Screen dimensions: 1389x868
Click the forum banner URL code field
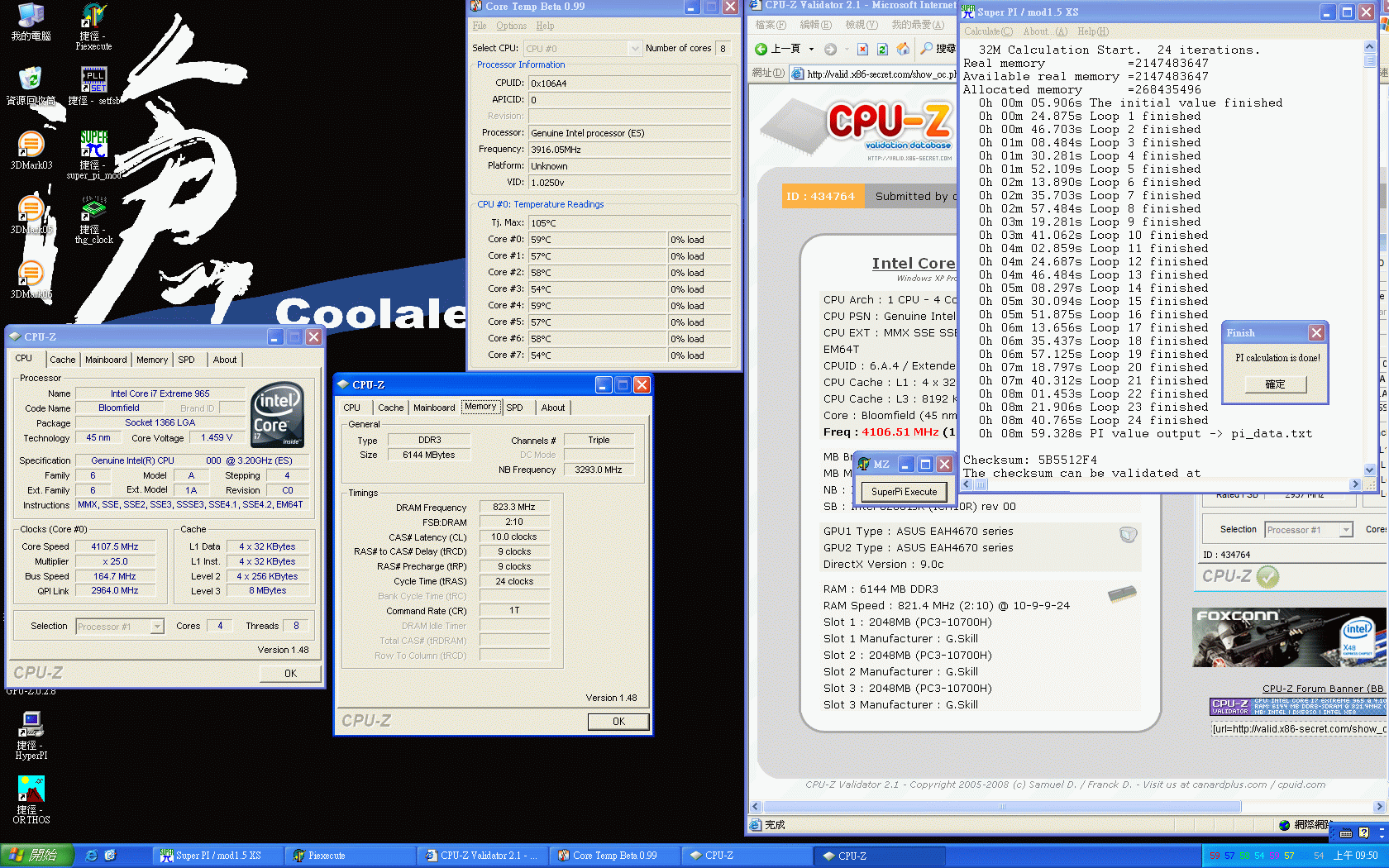click(1299, 729)
